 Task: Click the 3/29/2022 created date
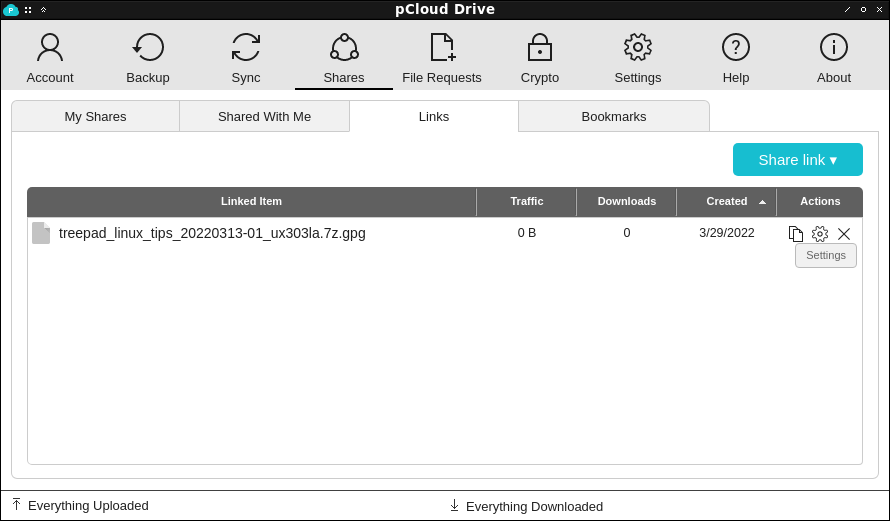(727, 233)
